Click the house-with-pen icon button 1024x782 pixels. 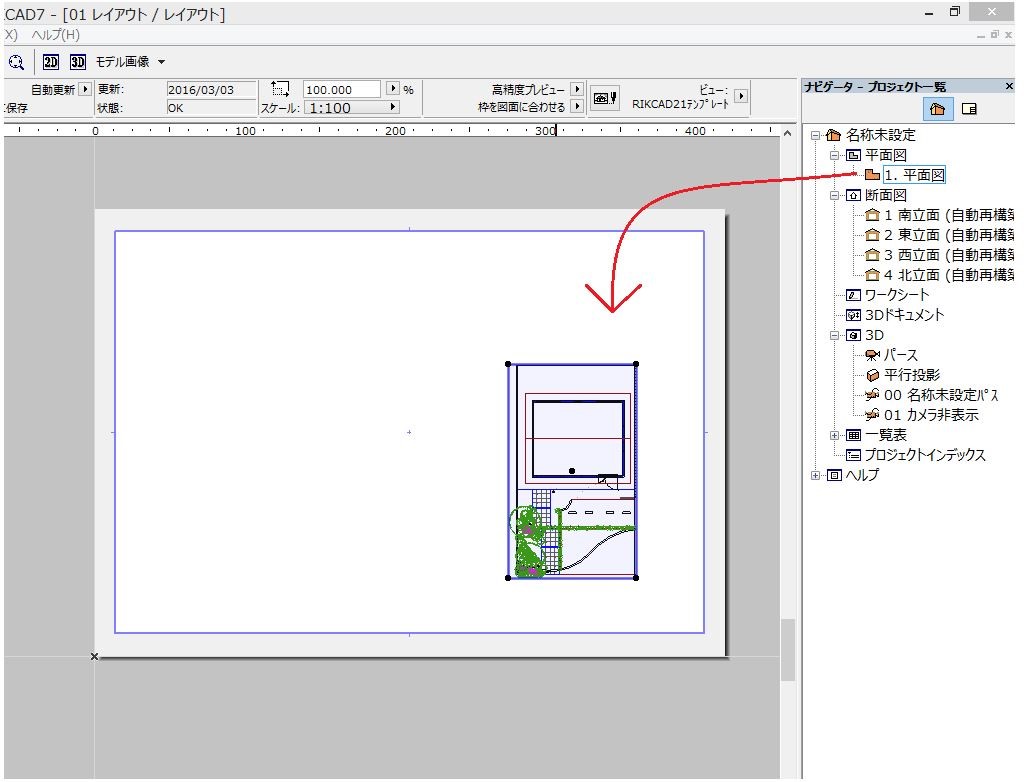tap(605, 99)
